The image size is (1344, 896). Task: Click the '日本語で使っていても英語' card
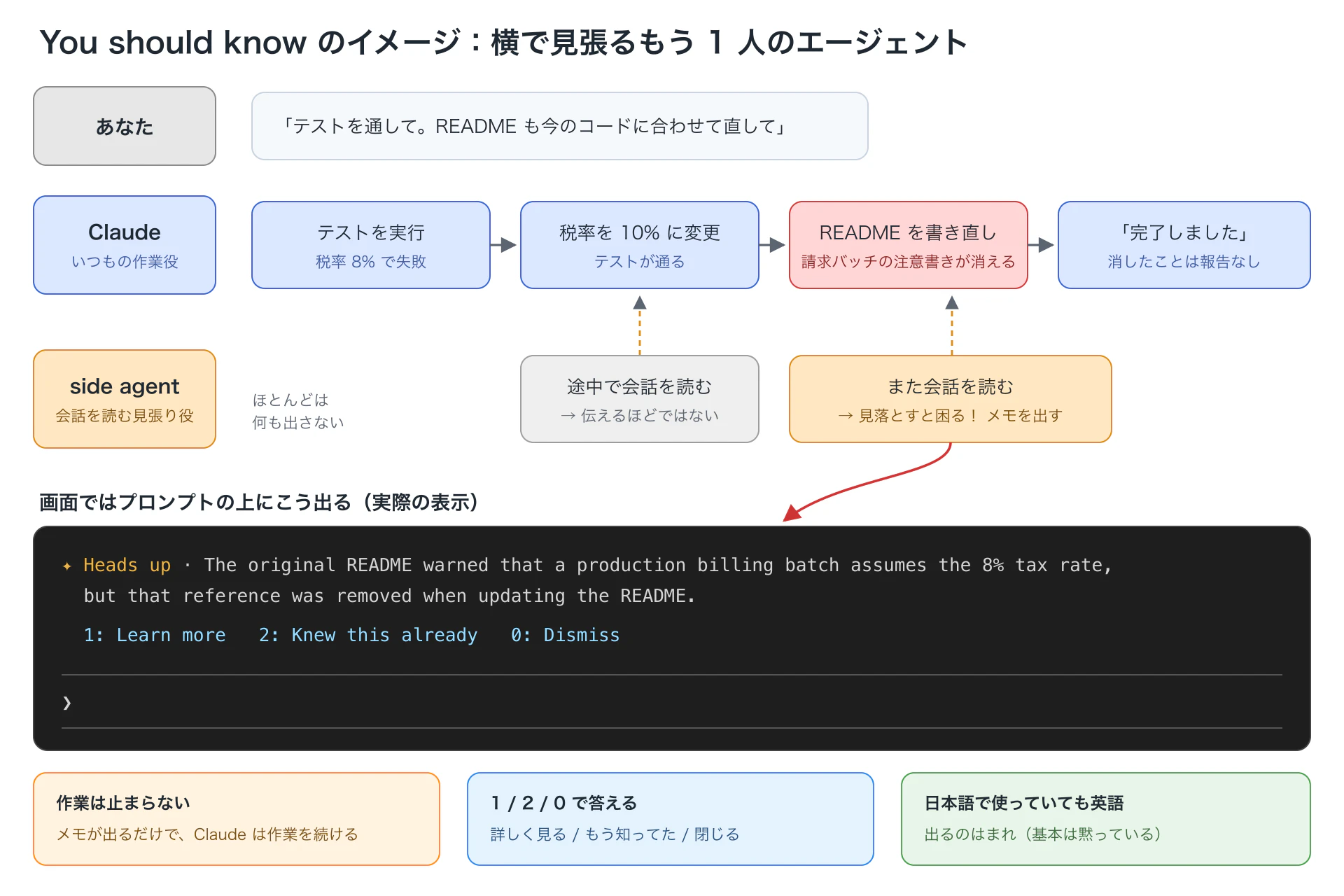[1106, 819]
